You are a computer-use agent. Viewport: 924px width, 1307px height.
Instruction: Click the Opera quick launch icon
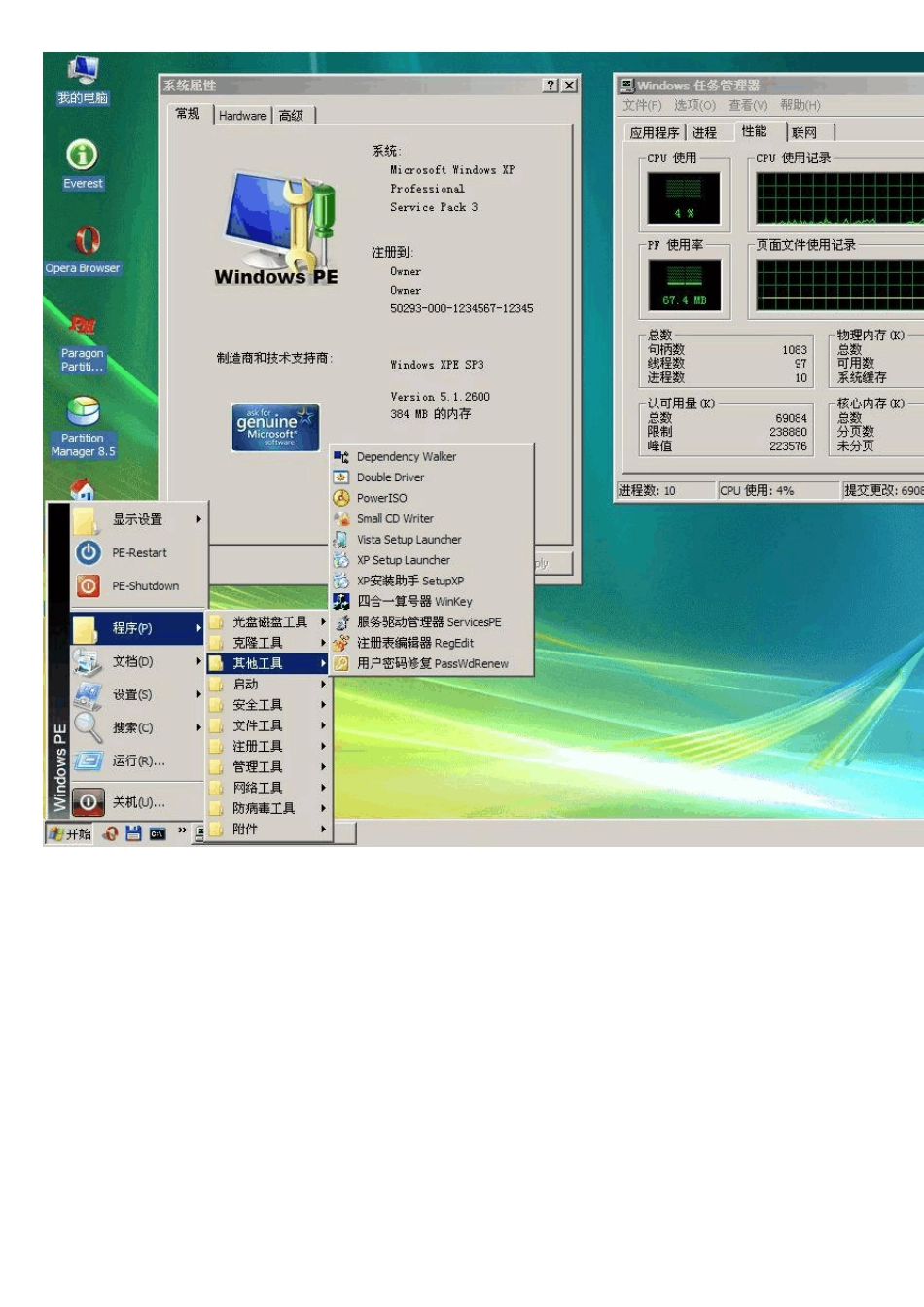[111, 833]
